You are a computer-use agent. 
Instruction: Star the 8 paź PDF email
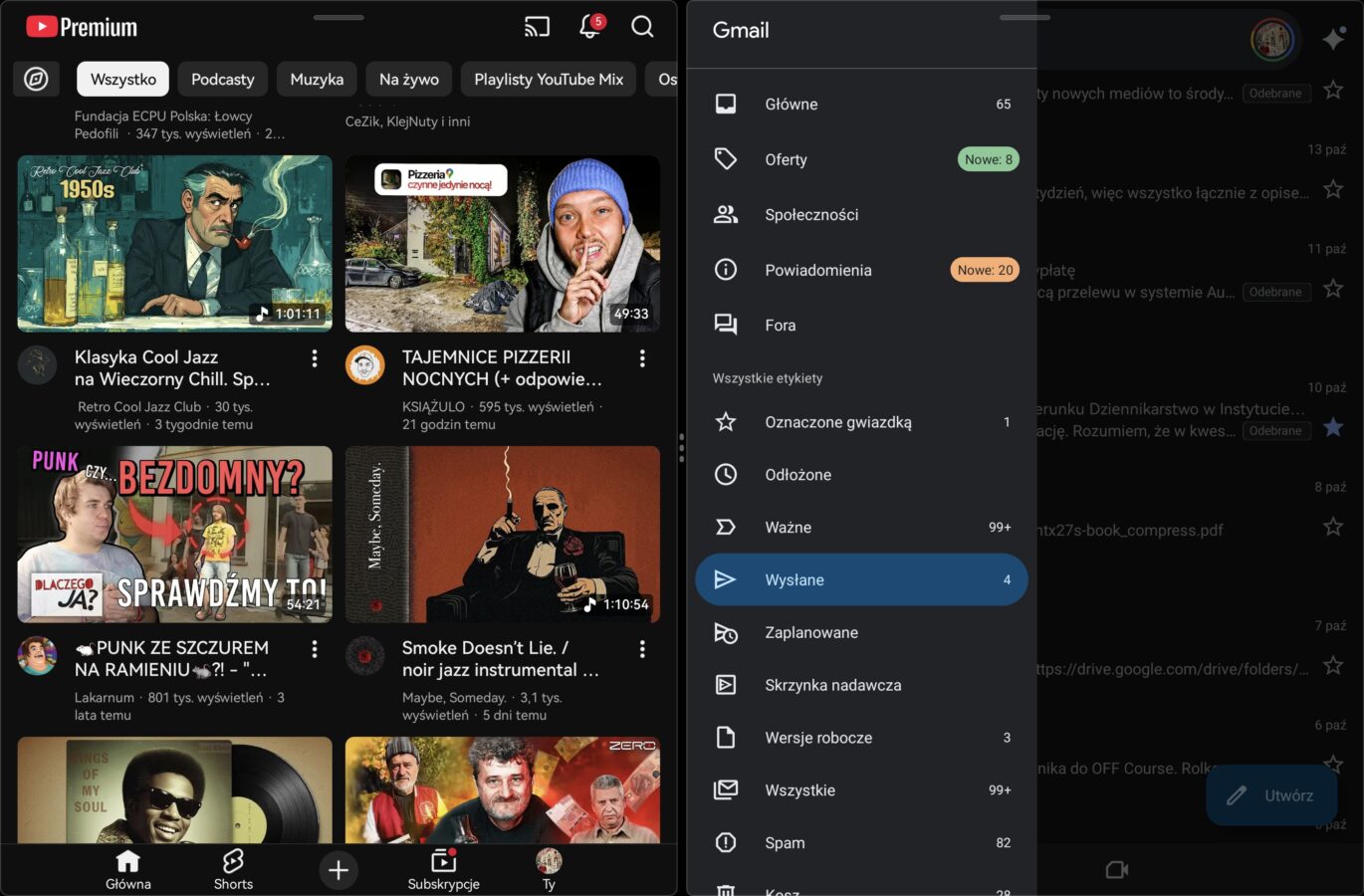[1333, 527]
